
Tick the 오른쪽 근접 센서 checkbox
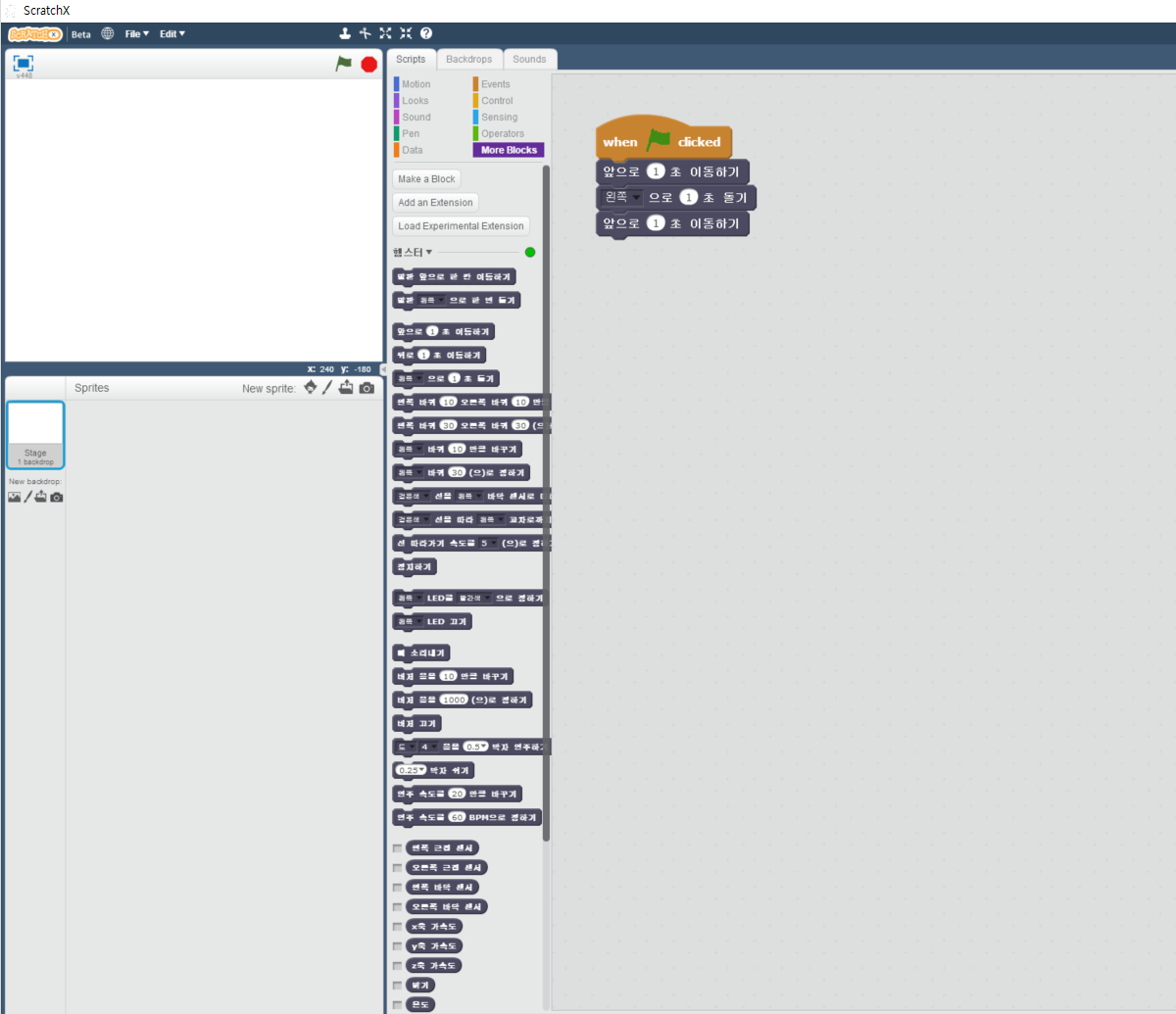coord(397,868)
